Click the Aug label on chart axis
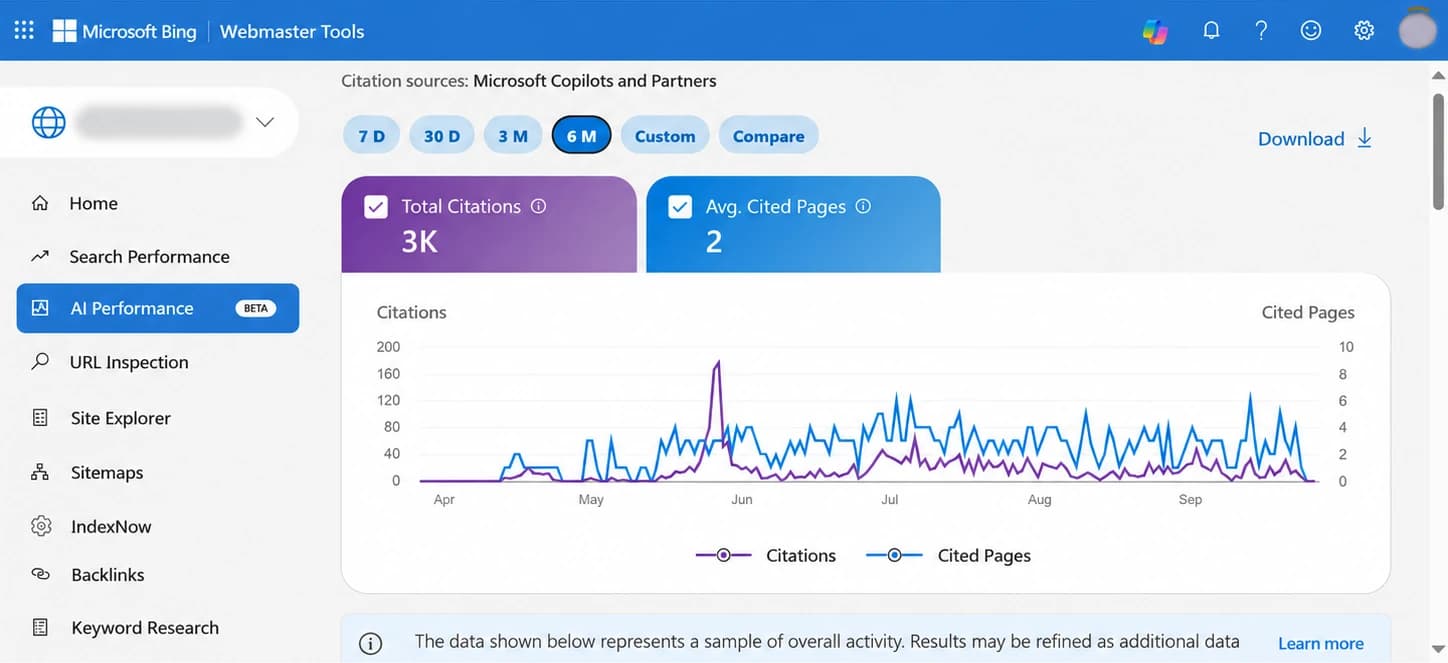This screenshot has height=663, width=1448. pos(1039,499)
